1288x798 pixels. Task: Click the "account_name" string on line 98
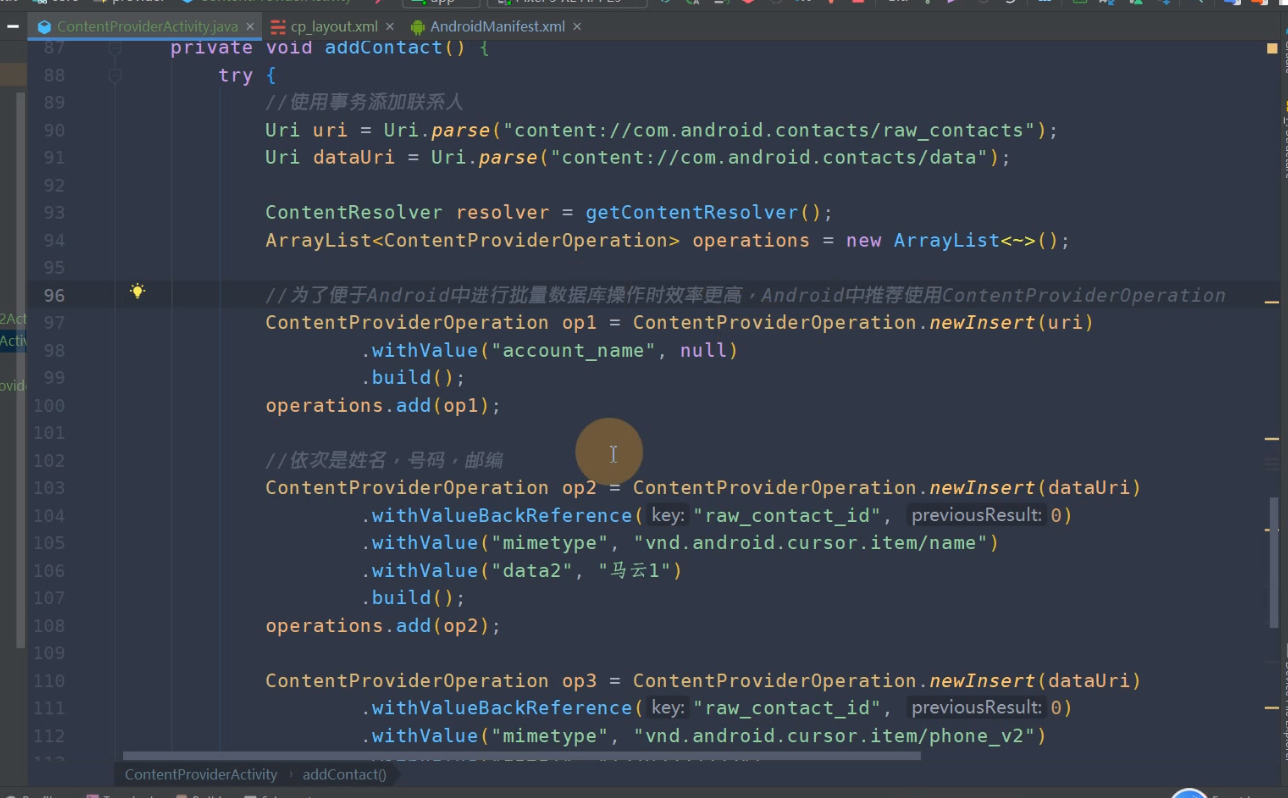tap(574, 350)
